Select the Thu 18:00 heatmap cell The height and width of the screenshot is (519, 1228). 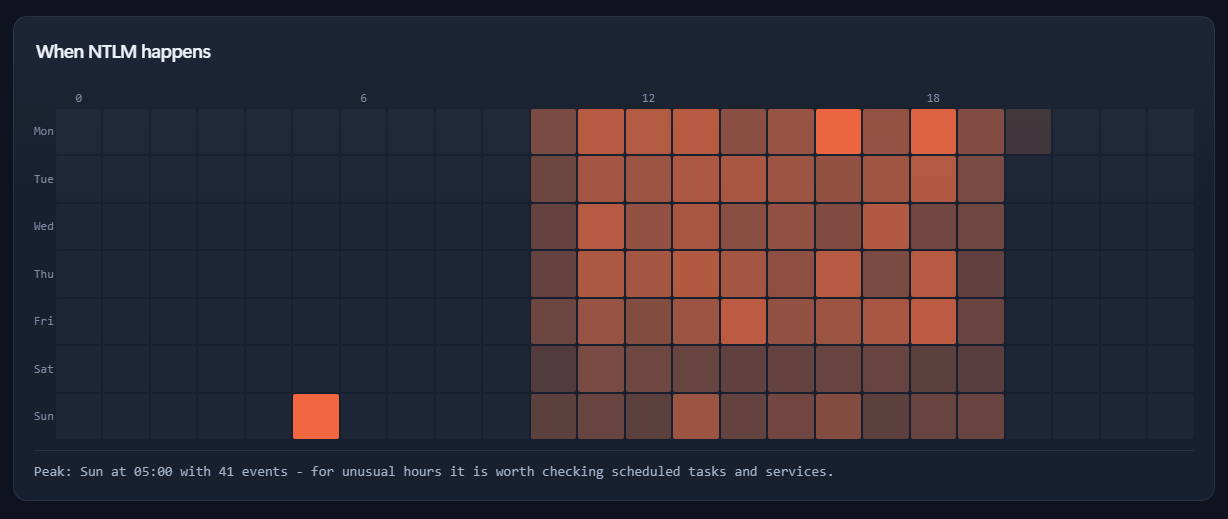[x=934, y=274]
